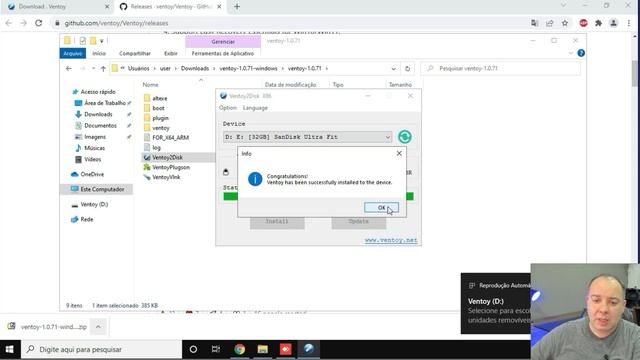Click the Chrome address bar URL
The width and height of the screenshot is (640, 360).
(116, 23)
